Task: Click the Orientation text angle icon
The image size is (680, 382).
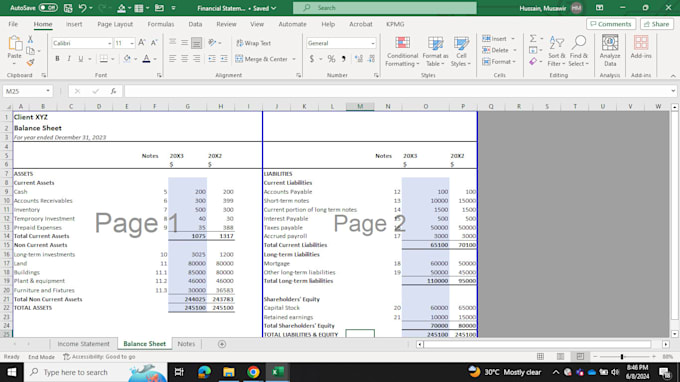Action: pos(212,42)
